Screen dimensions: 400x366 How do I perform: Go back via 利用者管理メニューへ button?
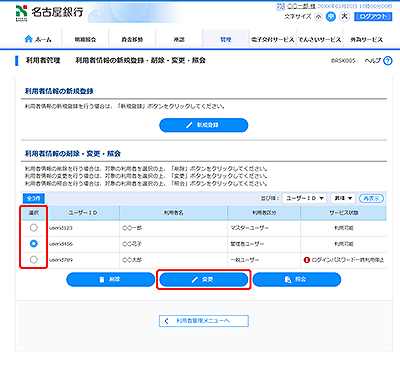coord(204,321)
